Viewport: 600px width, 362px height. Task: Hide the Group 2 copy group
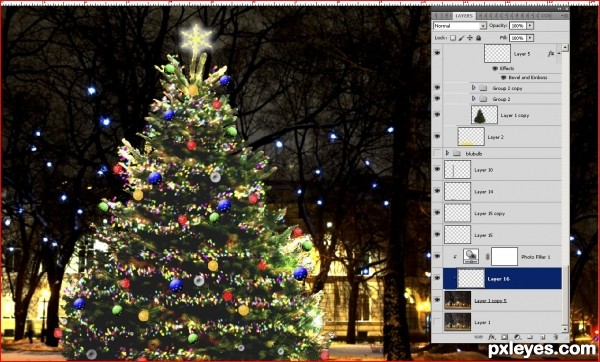click(437, 88)
